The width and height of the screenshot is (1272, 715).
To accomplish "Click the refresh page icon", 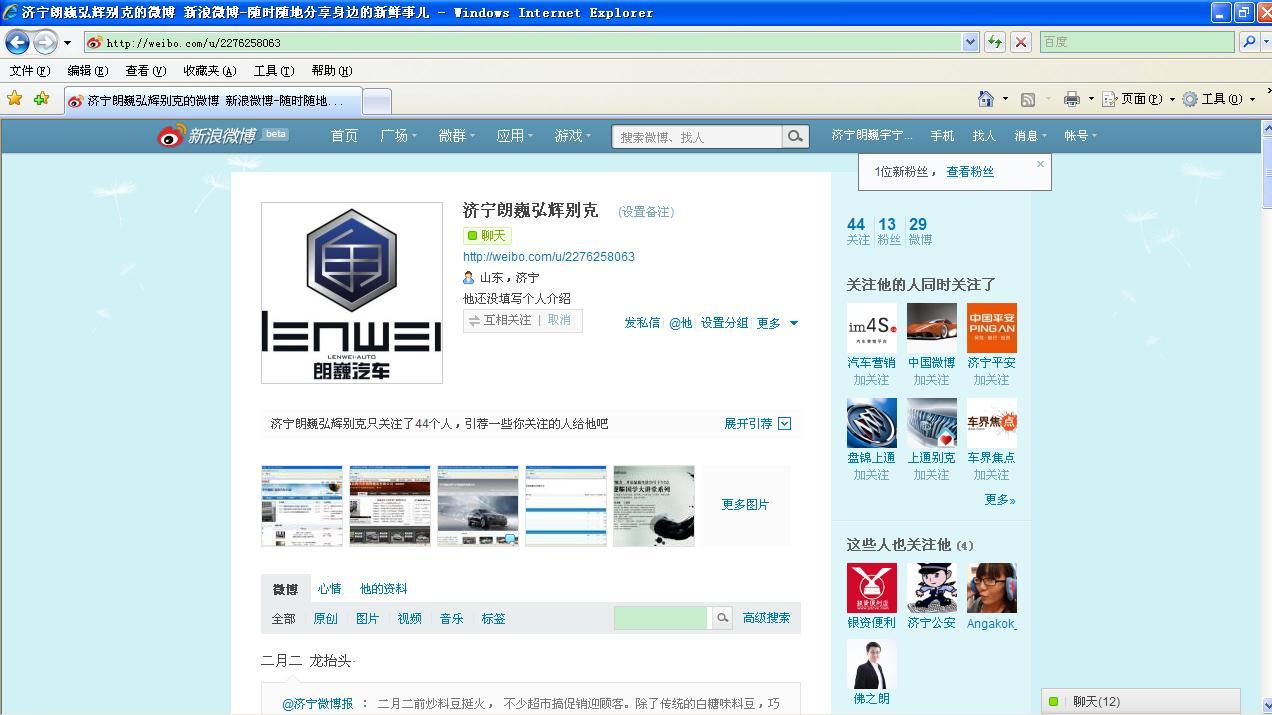I will click(x=995, y=42).
